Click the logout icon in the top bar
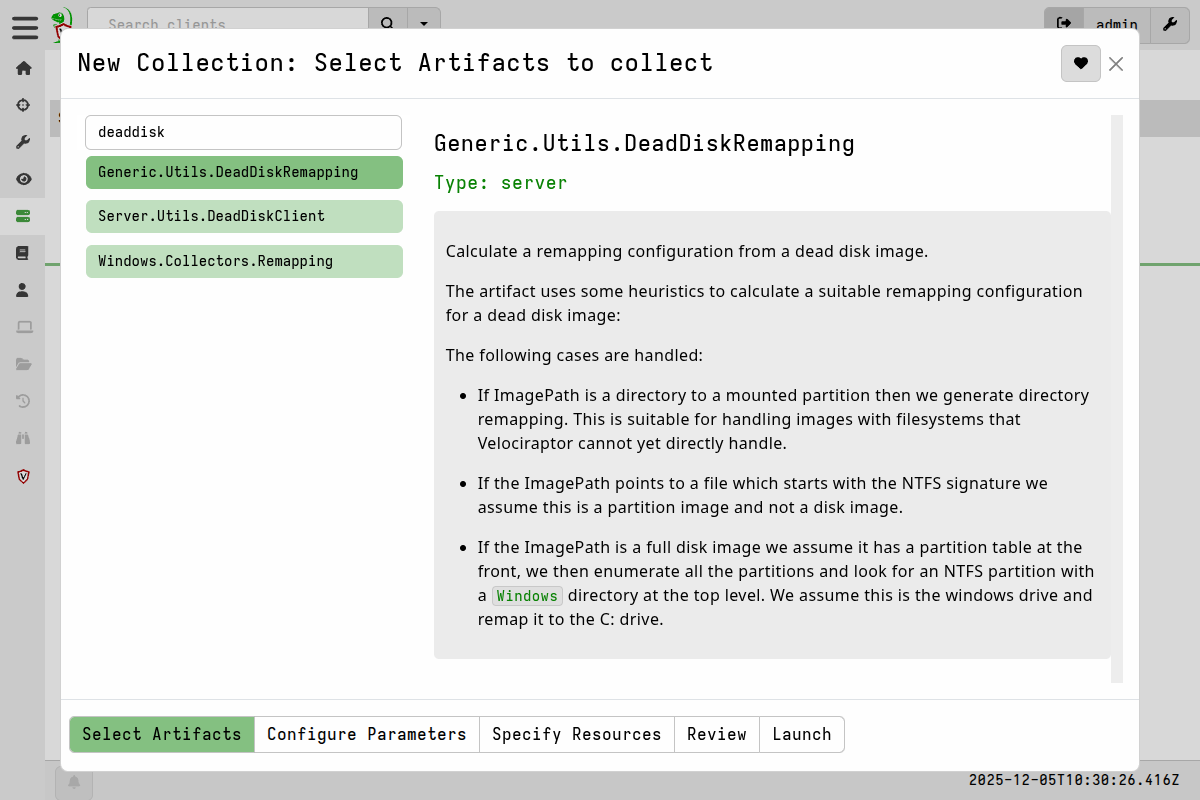The width and height of the screenshot is (1200, 800). click(1064, 22)
